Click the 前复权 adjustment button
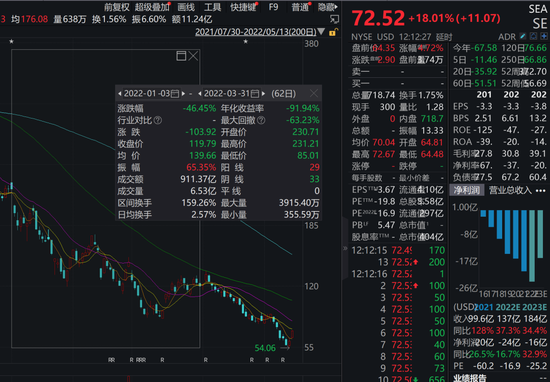Screen dimensions: 550x382 [x=117, y=7]
